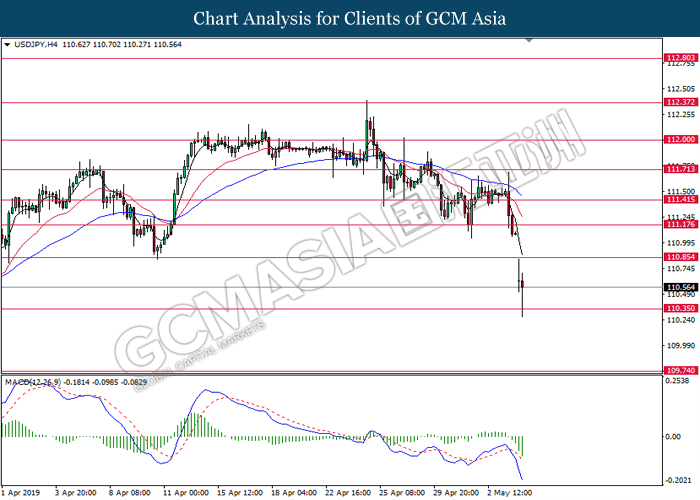Select the 111.415 level price tag
The image size is (700, 500).
680,200
